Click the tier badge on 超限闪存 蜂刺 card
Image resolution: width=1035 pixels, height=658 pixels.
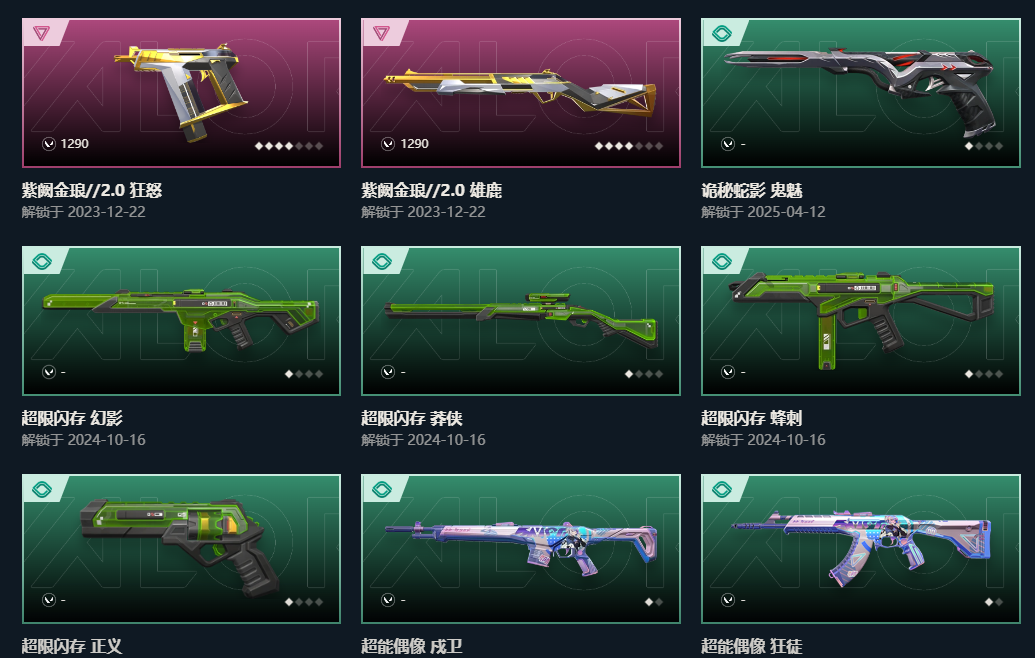pyautogui.click(x=721, y=261)
